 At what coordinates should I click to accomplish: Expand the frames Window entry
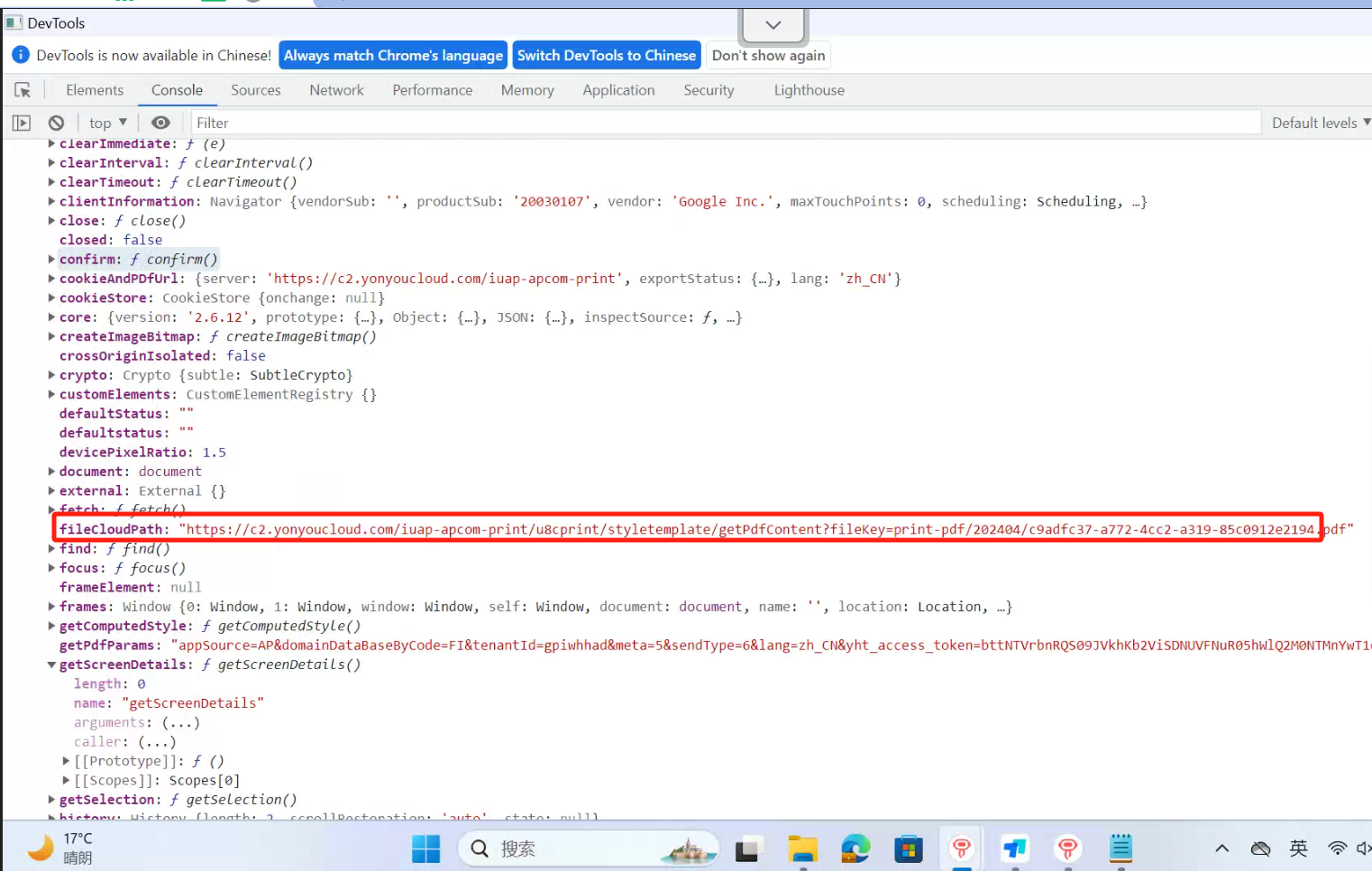(51, 607)
